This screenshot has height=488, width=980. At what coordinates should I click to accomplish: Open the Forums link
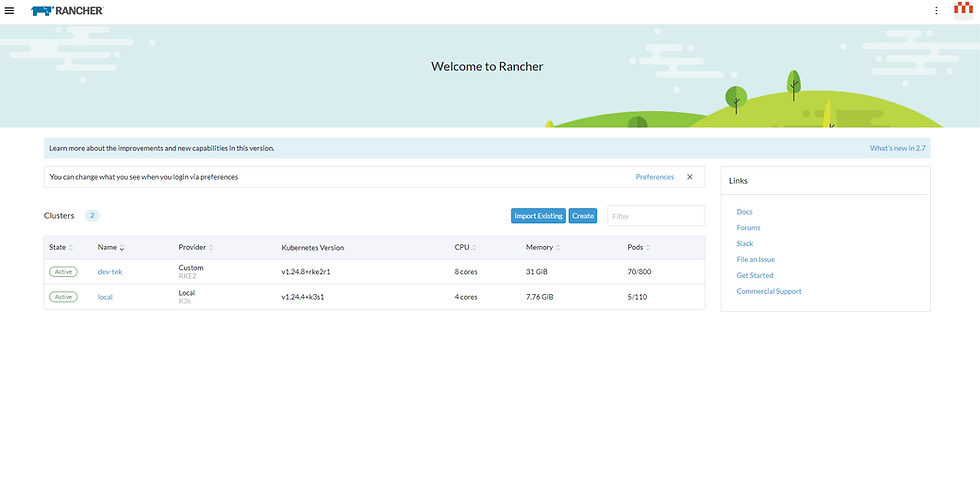pyautogui.click(x=748, y=227)
